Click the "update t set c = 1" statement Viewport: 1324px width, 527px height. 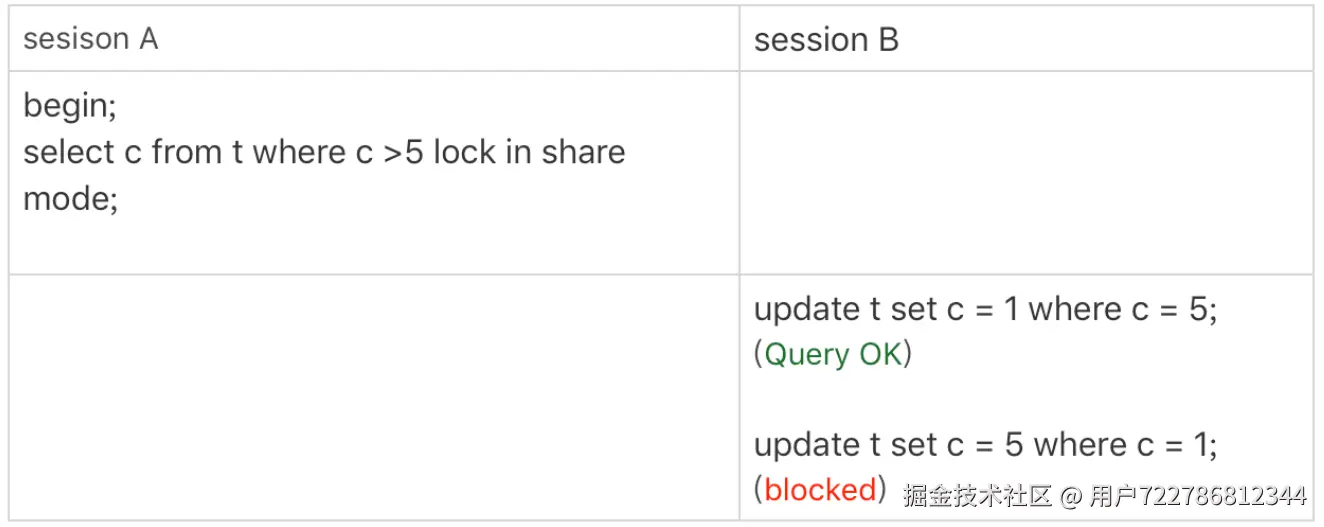(886, 309)
